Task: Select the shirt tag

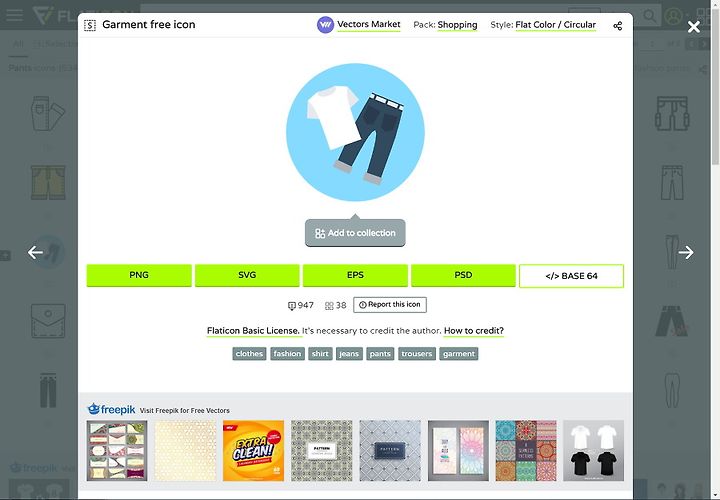Action: [320, 354]
